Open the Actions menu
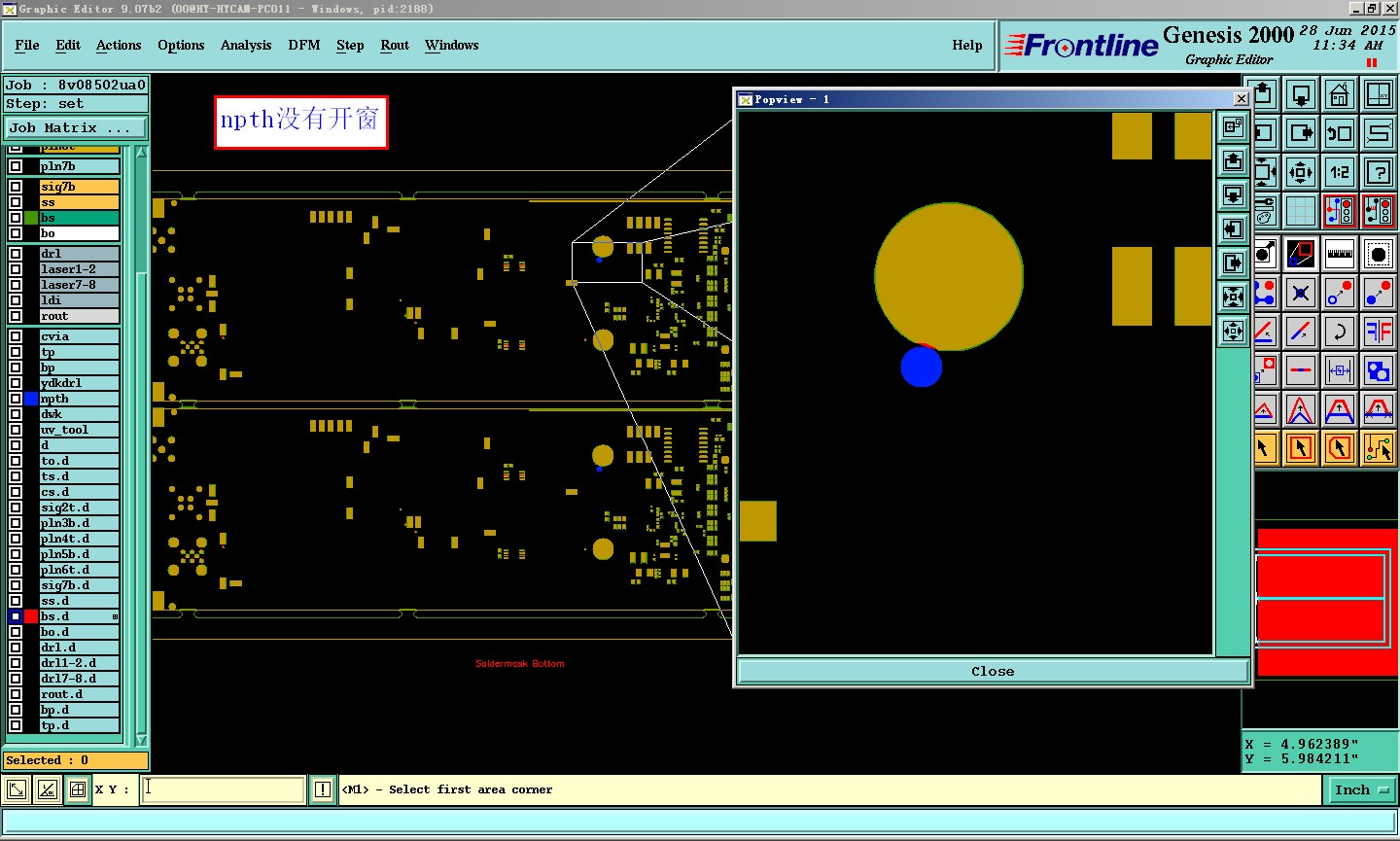The image size is (1400, 841). 119,45
